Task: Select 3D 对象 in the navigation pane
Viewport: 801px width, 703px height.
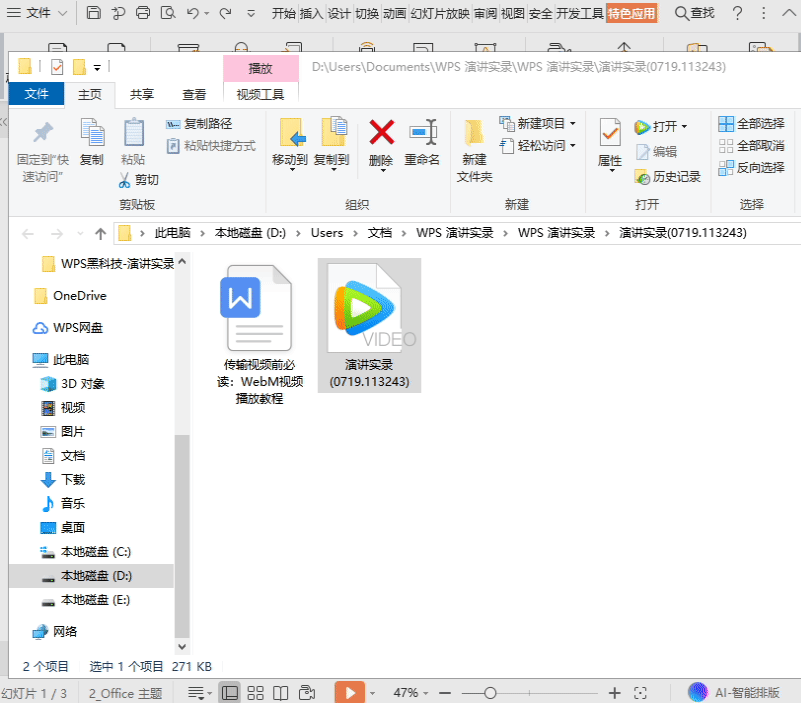Action: (x=73, y=384)
